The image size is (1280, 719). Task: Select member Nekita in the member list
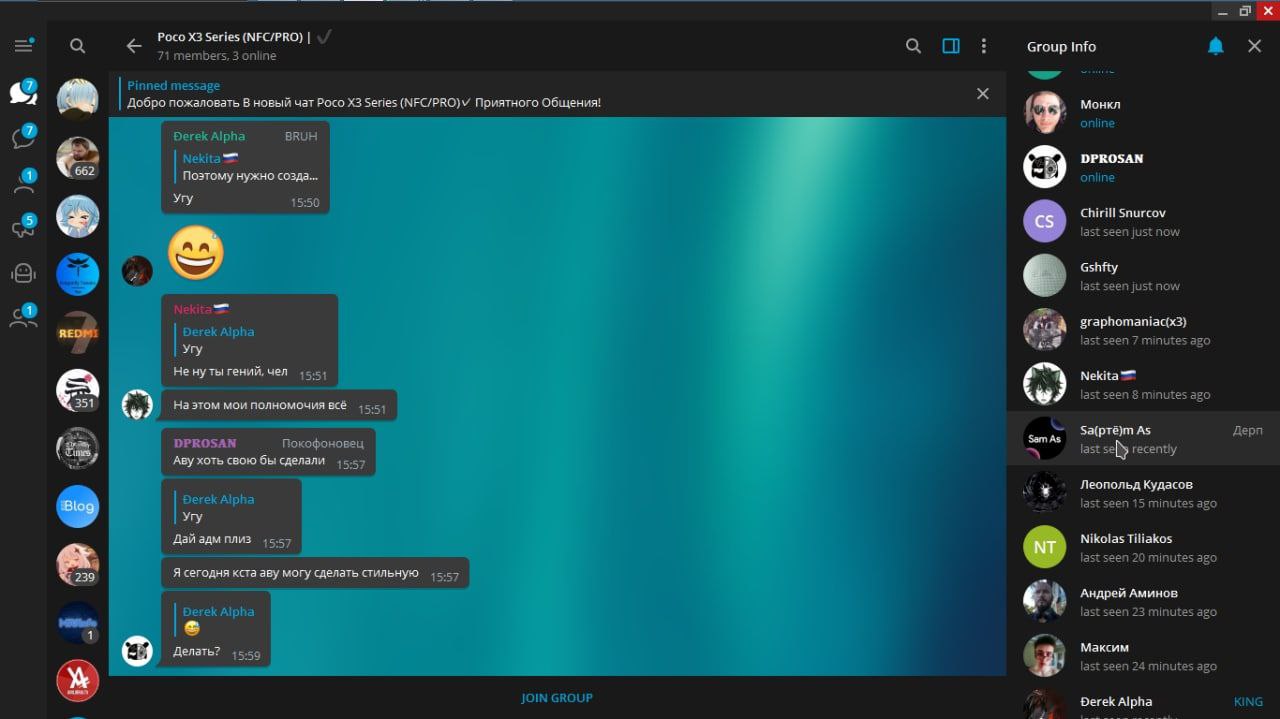coord(1143,384)
